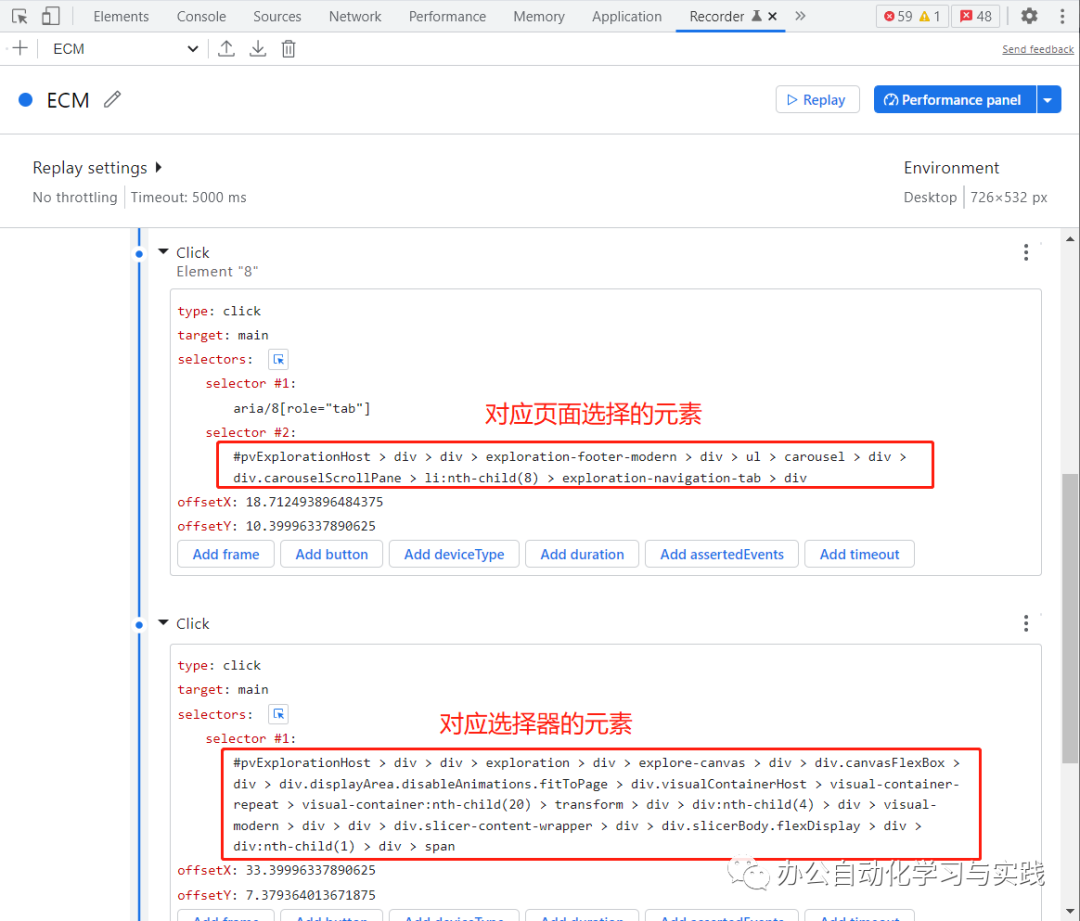Click the 48 issues counter
This screenshot has width=1080, height=921.
tap(976, 17)
